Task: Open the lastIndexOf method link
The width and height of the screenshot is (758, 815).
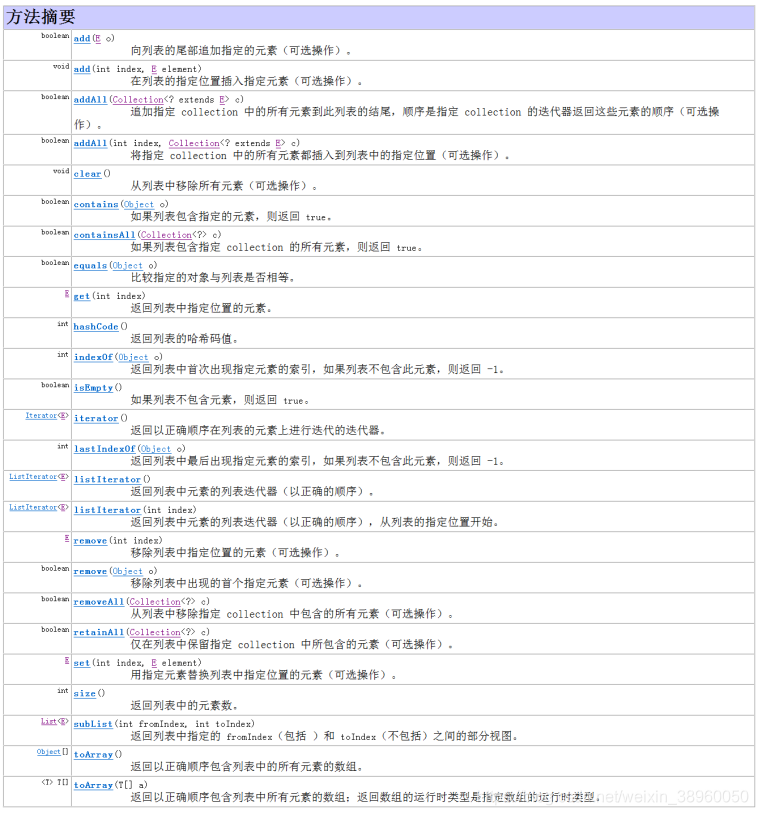Action: tap(104, 449)
